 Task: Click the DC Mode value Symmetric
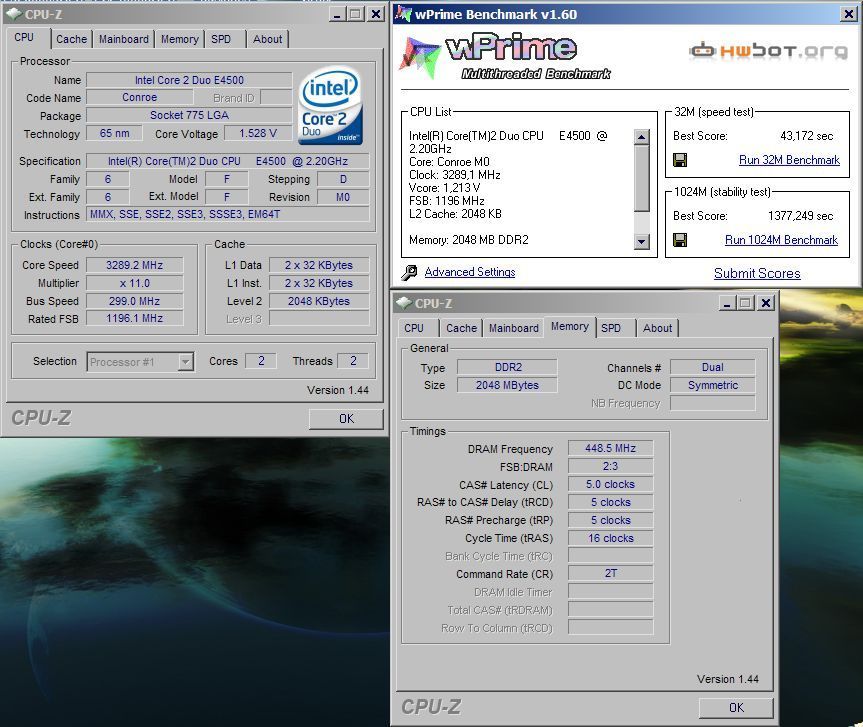713,385
